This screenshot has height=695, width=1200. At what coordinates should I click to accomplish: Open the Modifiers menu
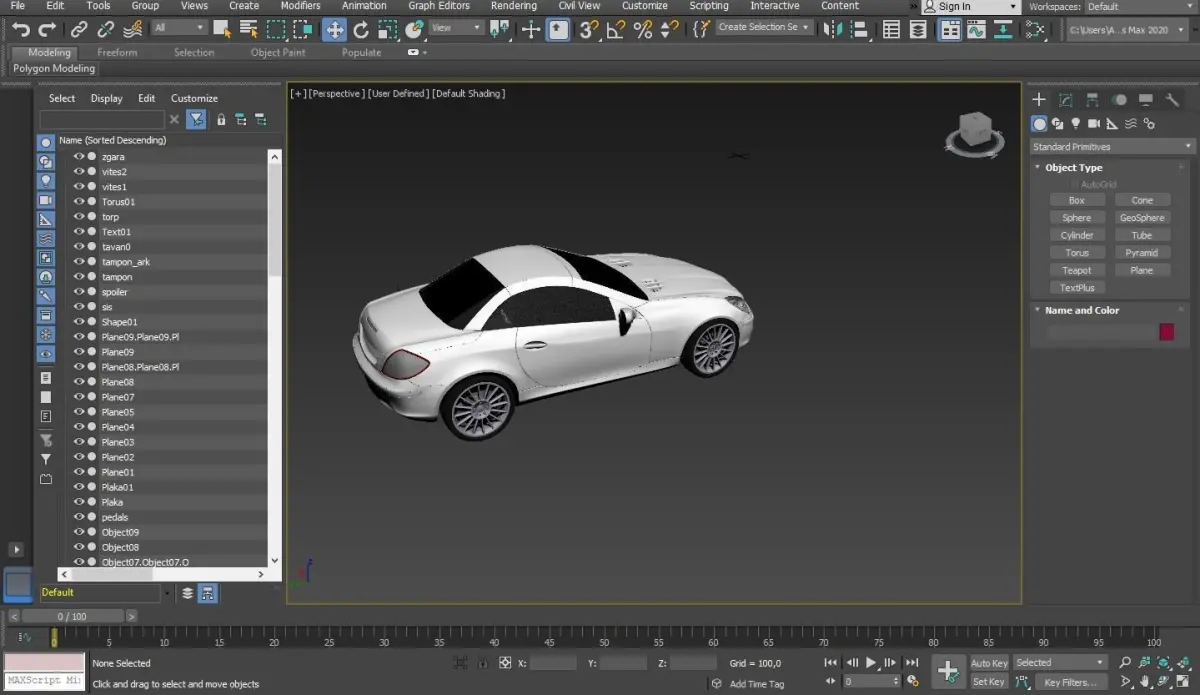click(300, 6)
